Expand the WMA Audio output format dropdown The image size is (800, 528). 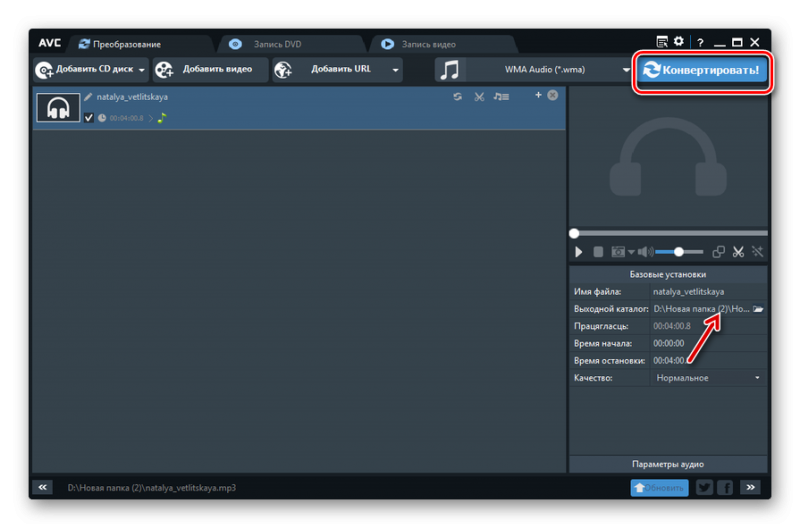click(626, 70)
